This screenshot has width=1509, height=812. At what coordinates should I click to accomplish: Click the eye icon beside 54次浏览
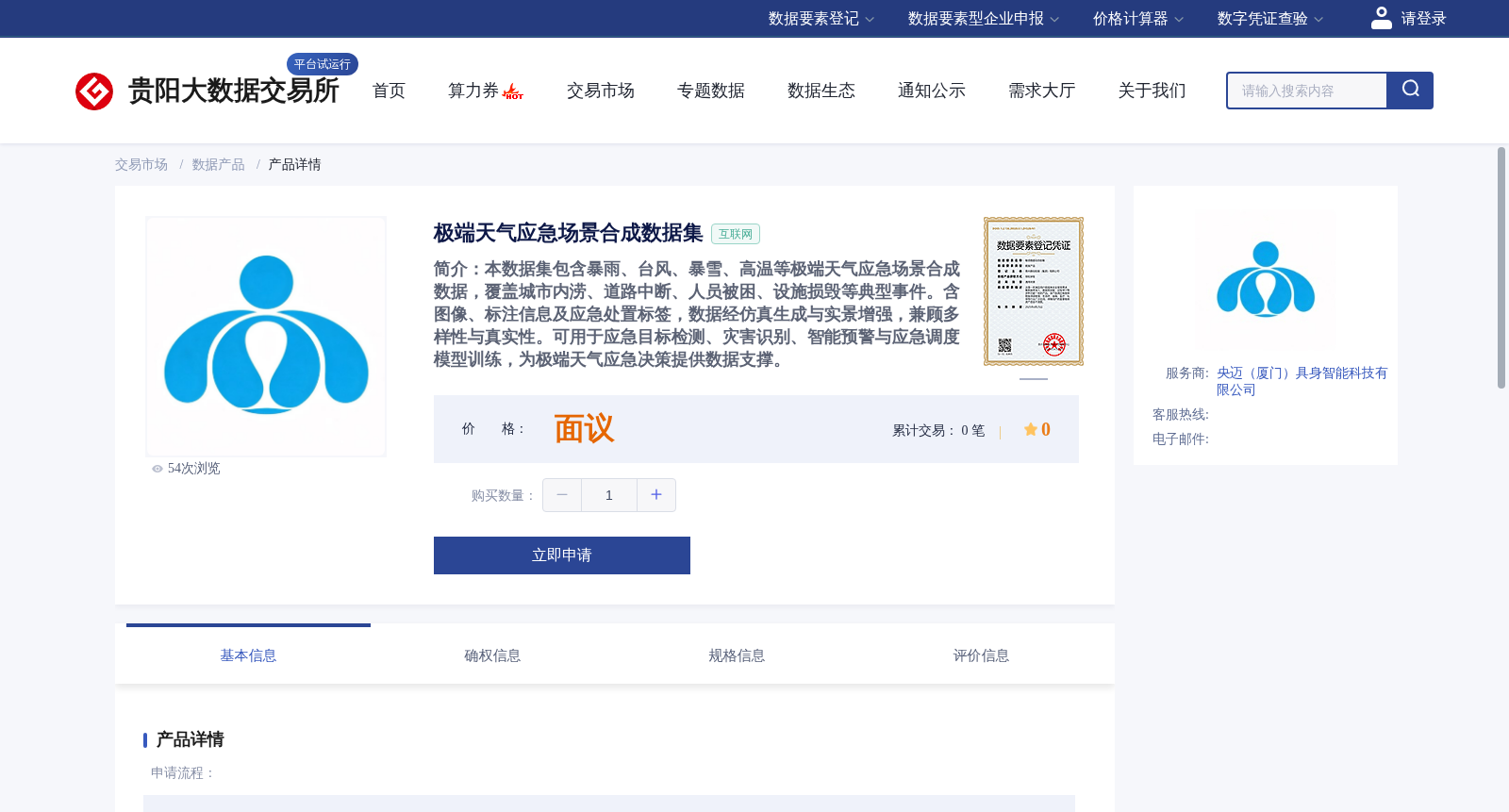pos(158,469)
